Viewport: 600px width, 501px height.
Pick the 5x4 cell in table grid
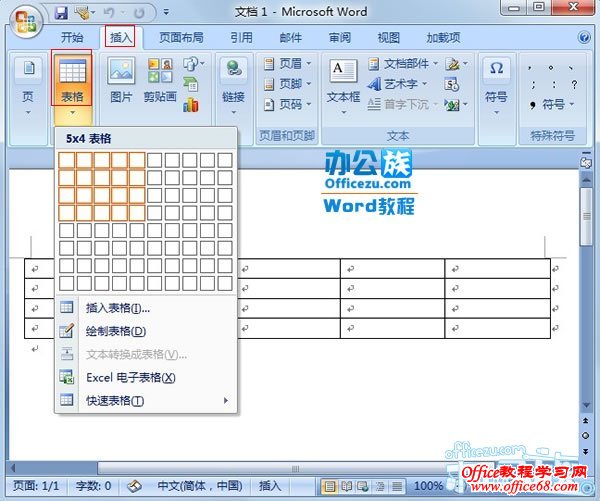(x=137, y=213)
